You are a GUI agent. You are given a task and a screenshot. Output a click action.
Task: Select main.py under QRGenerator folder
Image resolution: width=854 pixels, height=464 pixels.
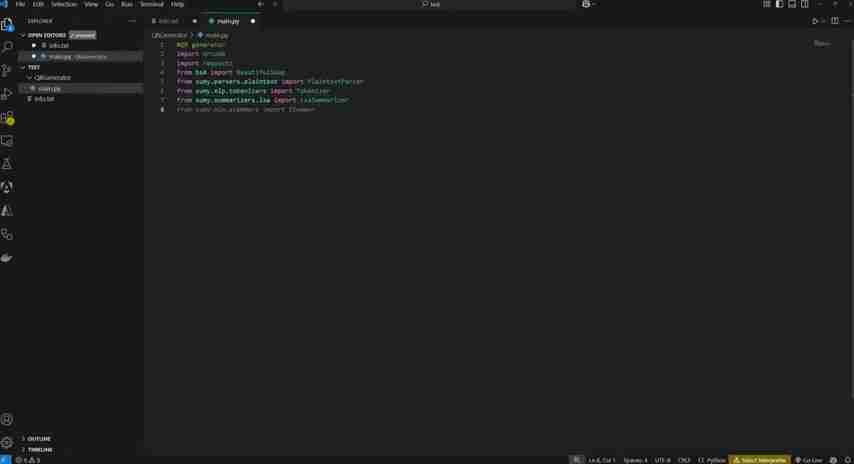click(x=81, y=88)
